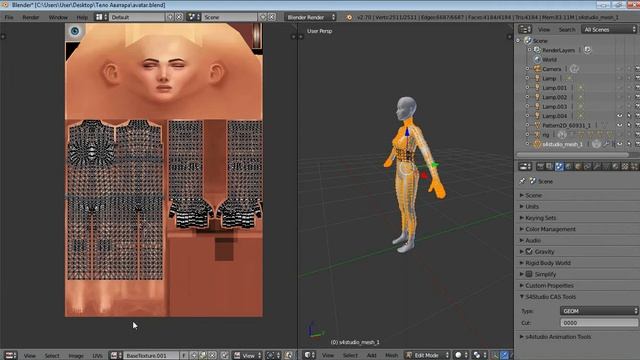Select World in the outliner
The image size is (640, 360).
pyautogui.click(x=549, y=60)
